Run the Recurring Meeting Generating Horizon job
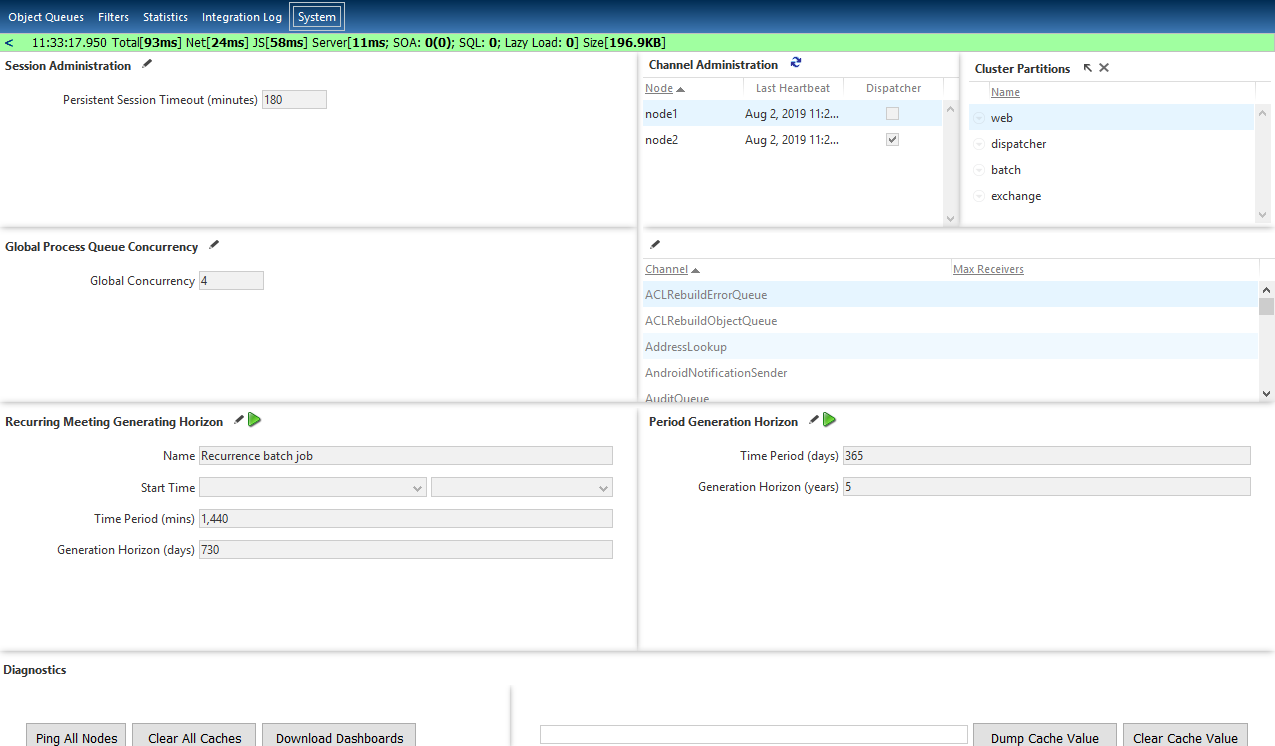 pyautogui.click(x=255, y=420)
